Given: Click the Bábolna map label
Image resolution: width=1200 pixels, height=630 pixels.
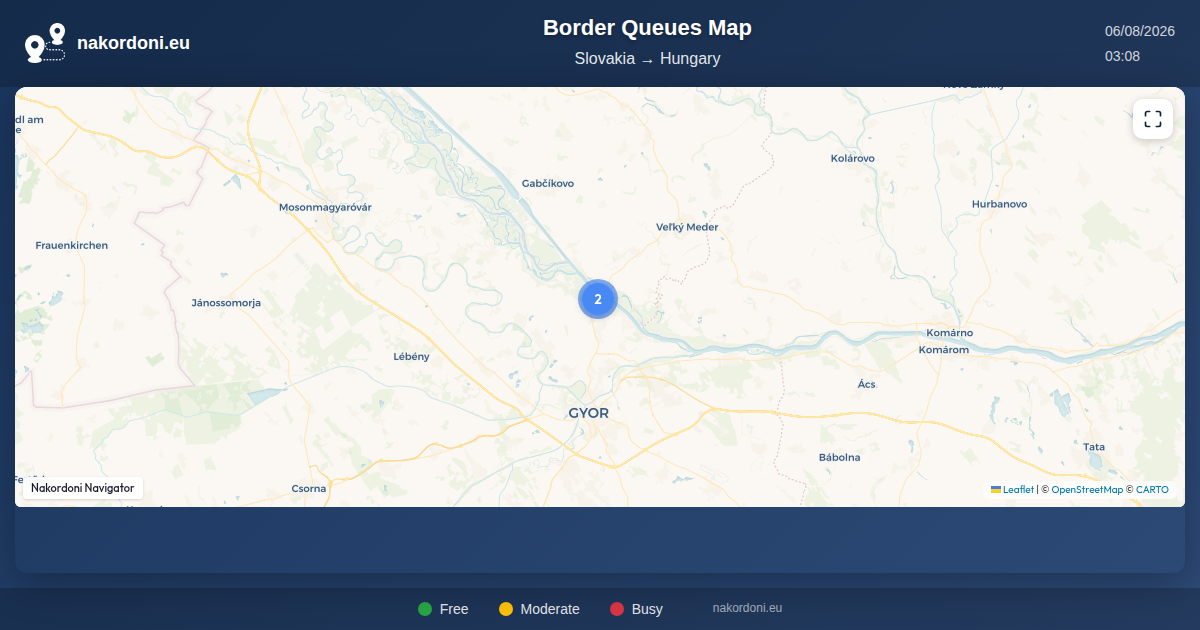Looking at the screenshot, I should coord(839,457).
